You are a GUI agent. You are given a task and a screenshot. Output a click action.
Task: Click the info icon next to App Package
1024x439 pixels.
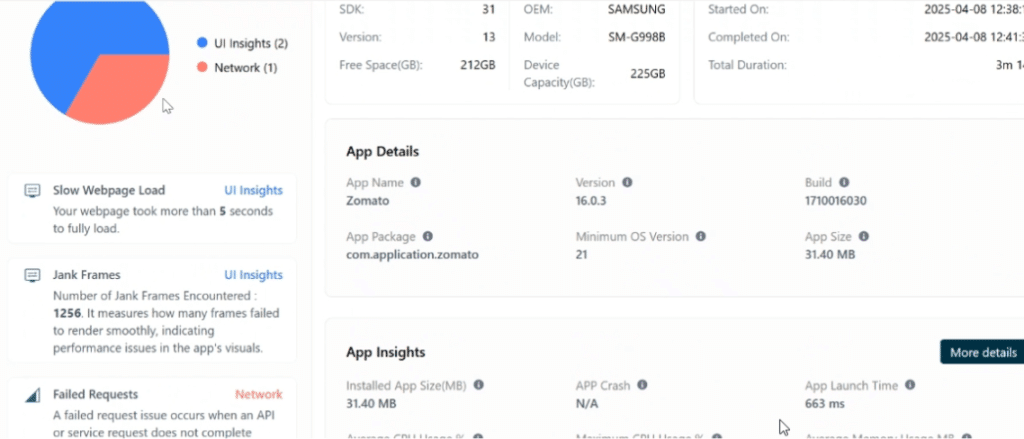[428, 236]
